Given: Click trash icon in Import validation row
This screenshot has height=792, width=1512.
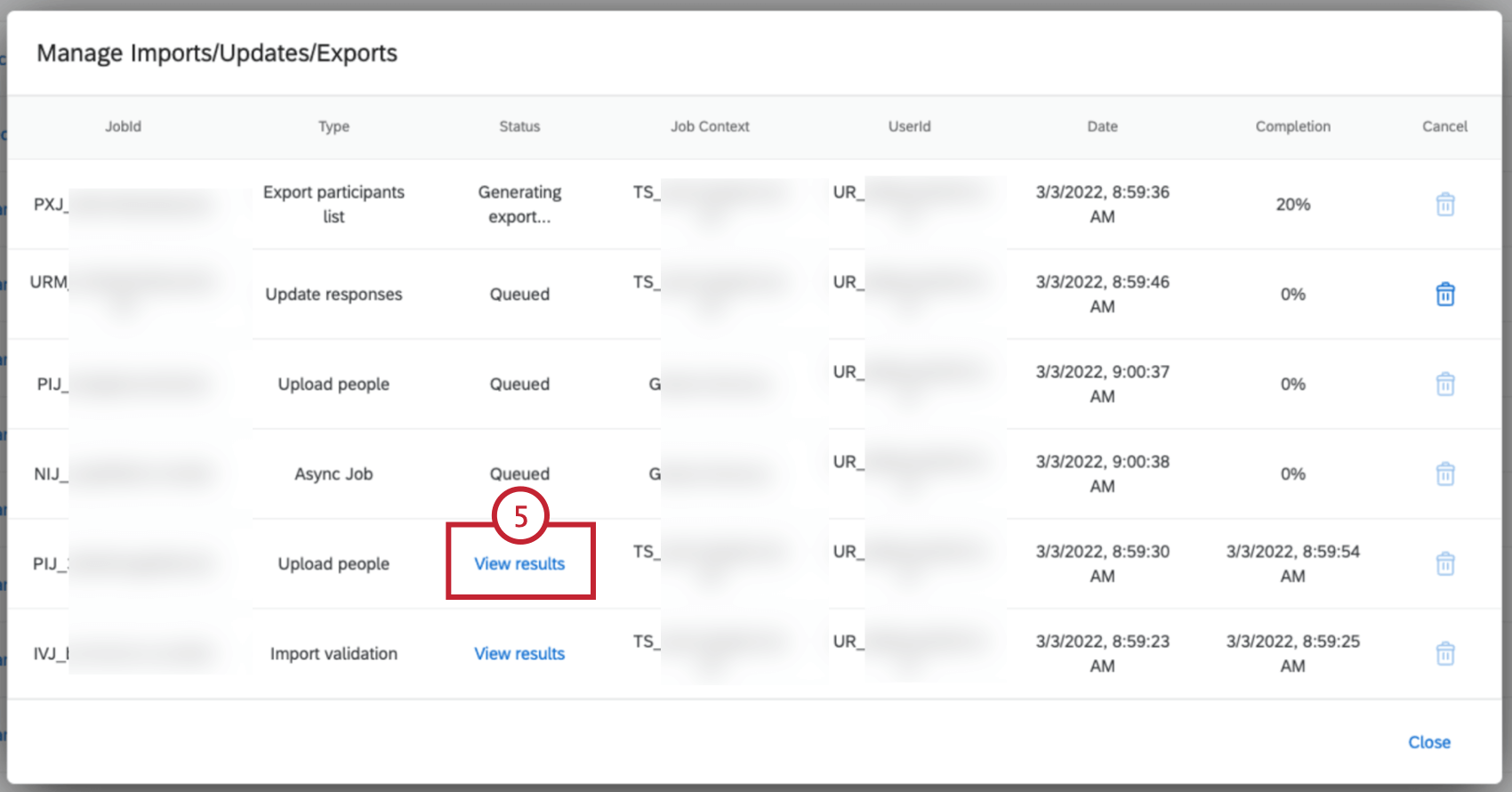Looking at the screenshot, I should 1445,654.
